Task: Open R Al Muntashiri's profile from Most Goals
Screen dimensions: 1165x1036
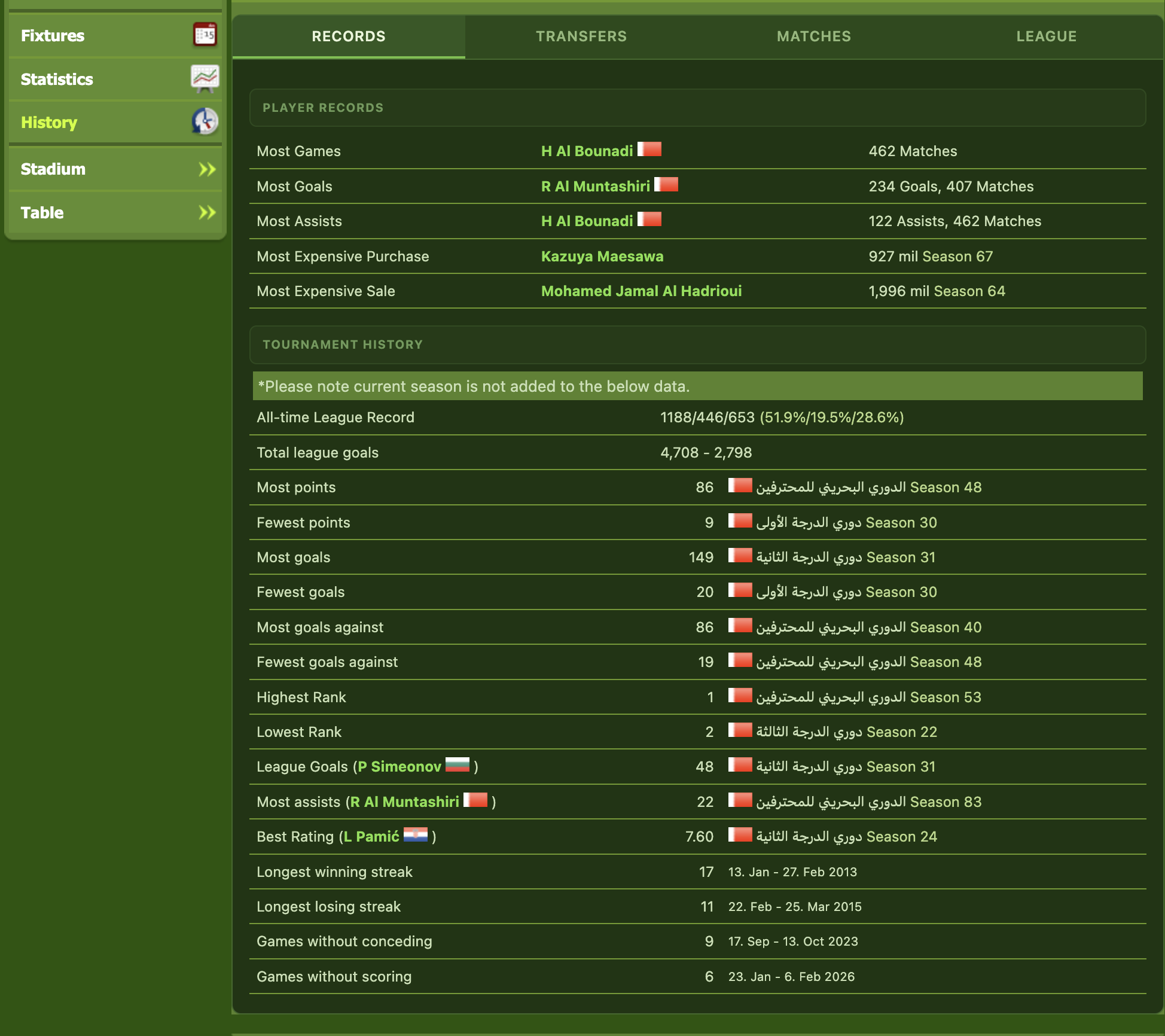Action: [x=595, y=187]
